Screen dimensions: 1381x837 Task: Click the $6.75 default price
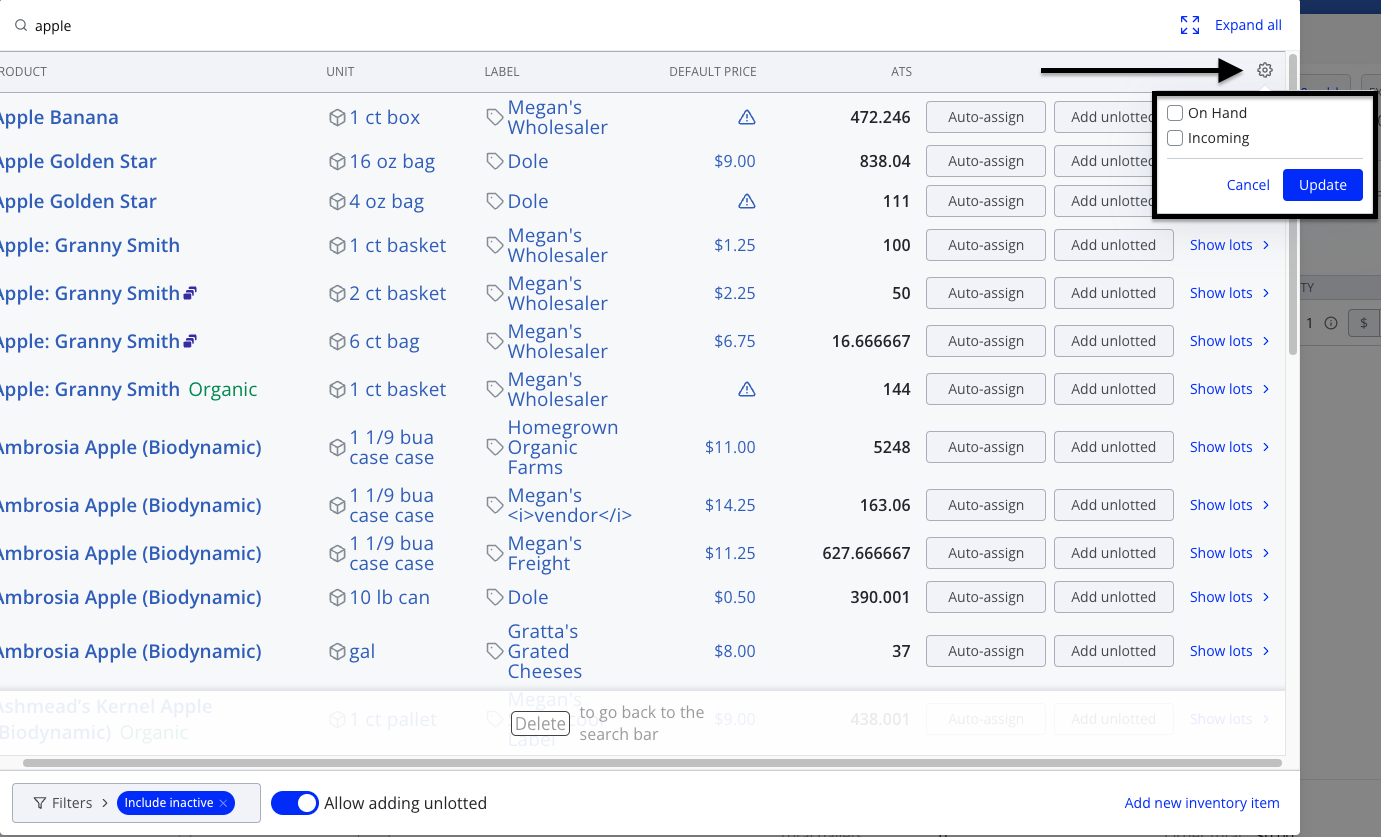click(x=735, y=341)
